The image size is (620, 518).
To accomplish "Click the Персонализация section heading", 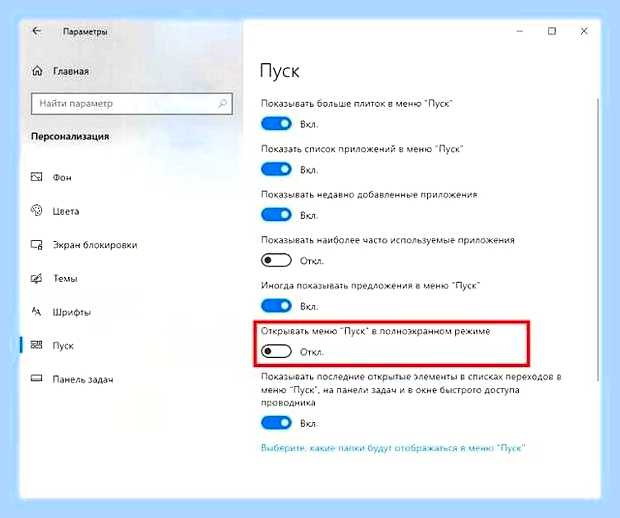I will point(70,136).
